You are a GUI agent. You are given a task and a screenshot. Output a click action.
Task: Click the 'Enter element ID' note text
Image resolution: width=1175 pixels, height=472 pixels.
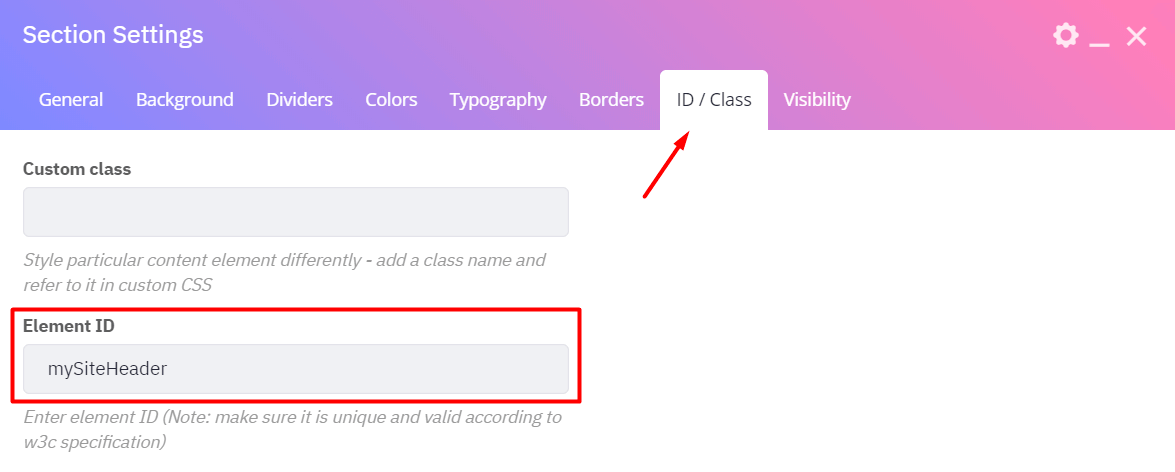point(292,429)
